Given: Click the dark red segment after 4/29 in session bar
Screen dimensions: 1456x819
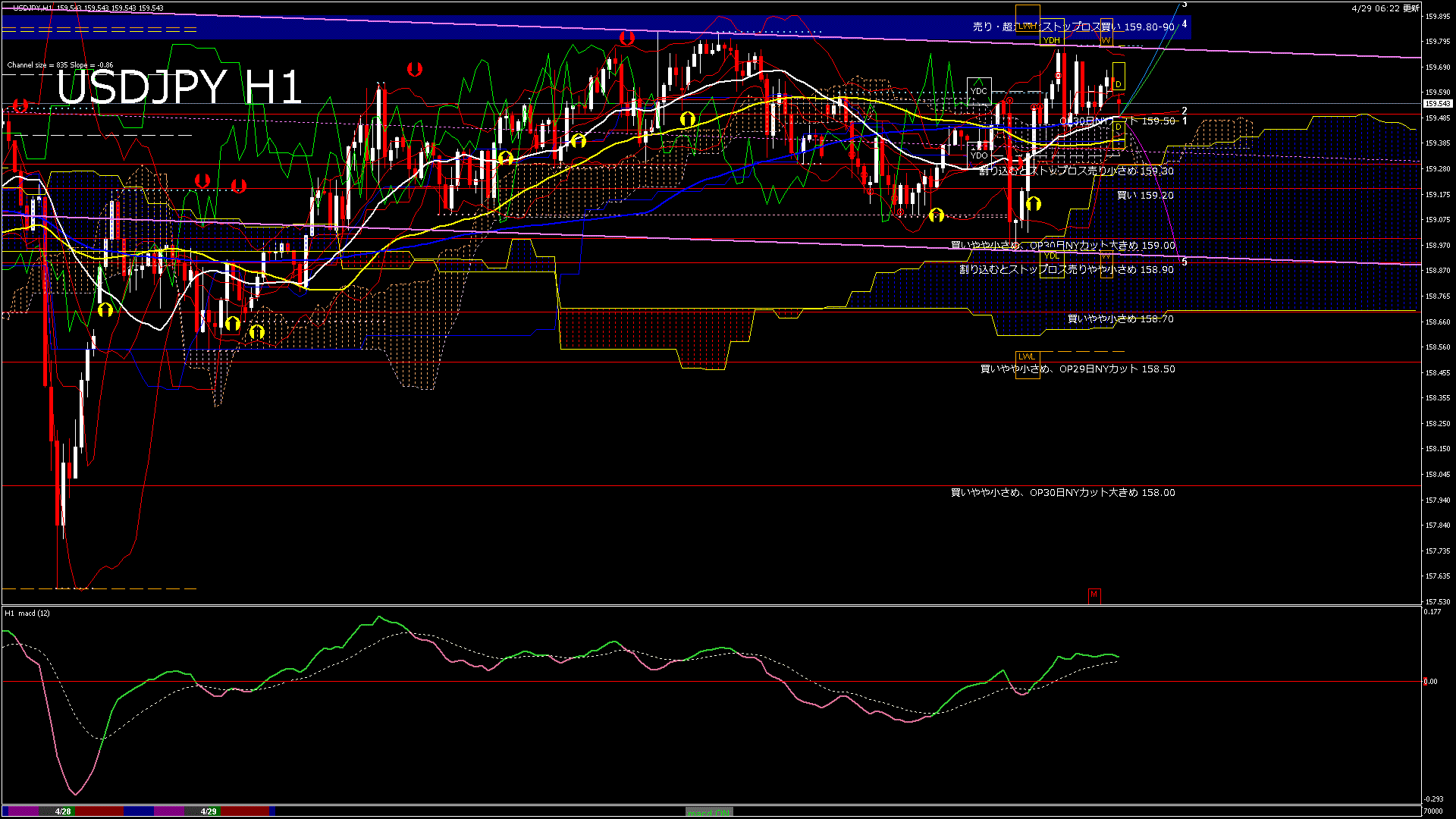Looking at the screenshot, I should (245, 811).
